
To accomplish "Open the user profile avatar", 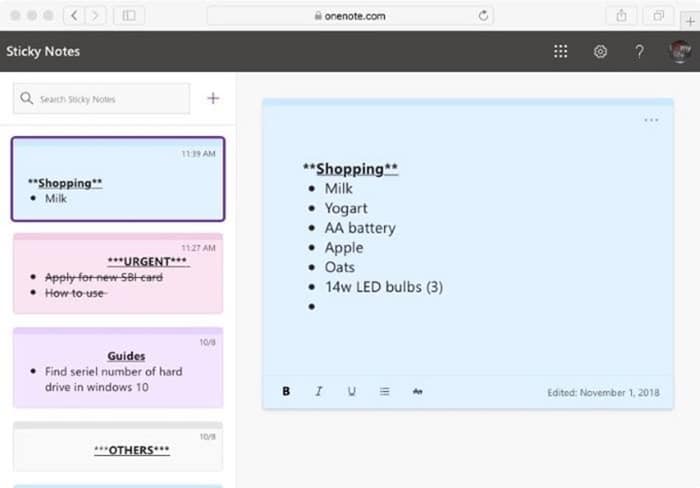I will click(x=680, y=51).
